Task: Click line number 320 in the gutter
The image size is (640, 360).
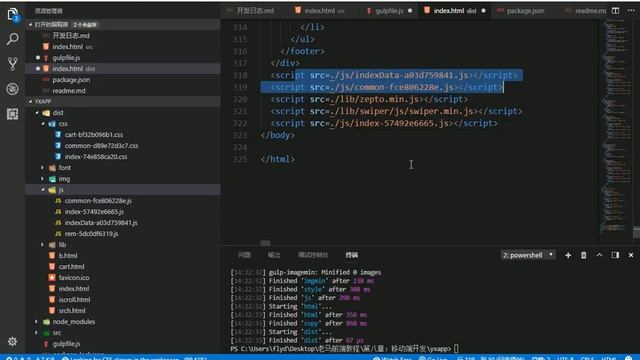Action: [240, 99]
